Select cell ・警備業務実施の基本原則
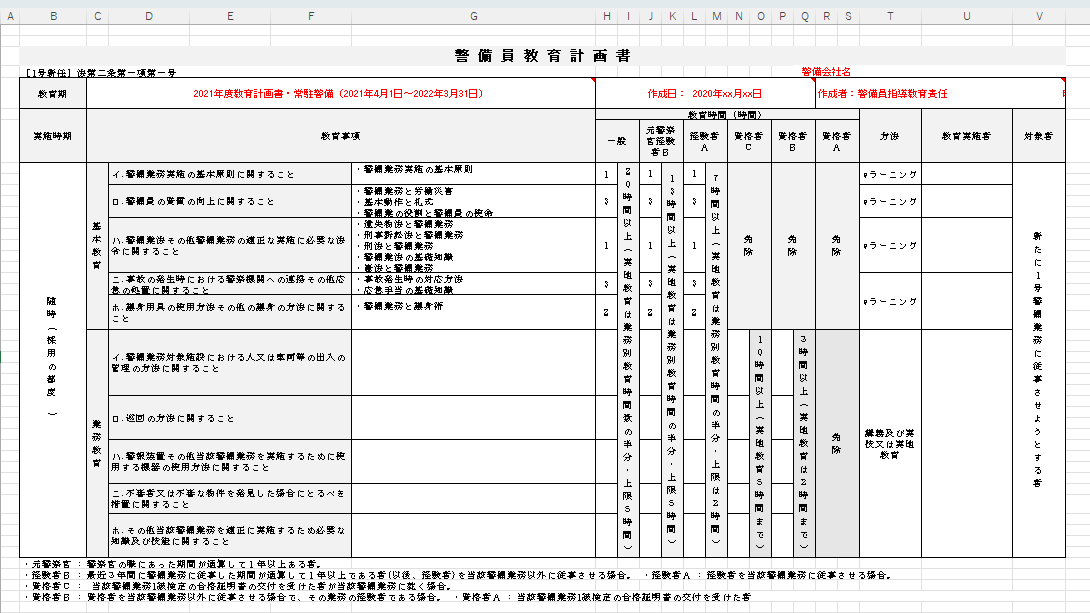 point(473,174)
